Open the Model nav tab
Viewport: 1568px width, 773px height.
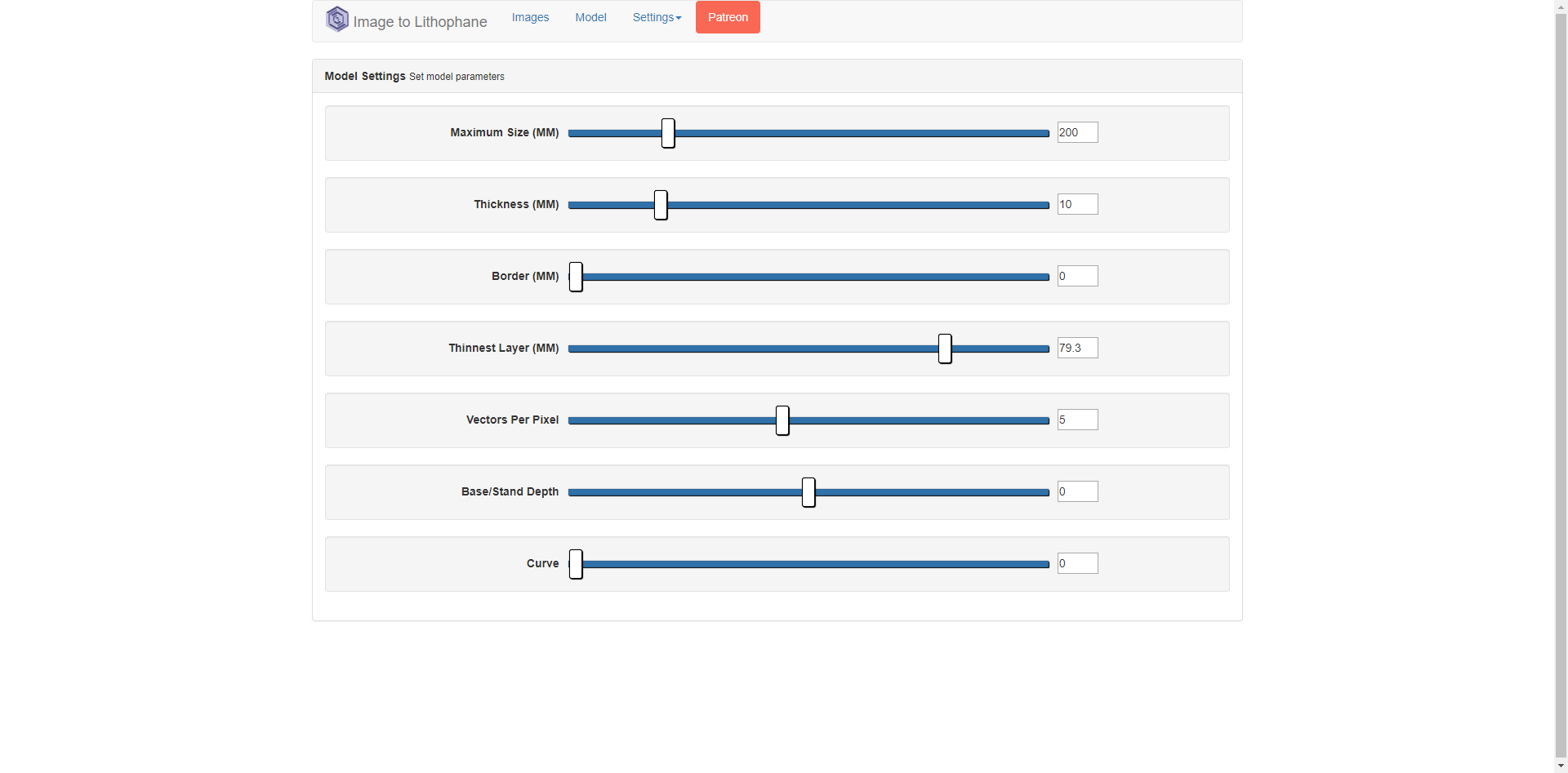(590, 17)
